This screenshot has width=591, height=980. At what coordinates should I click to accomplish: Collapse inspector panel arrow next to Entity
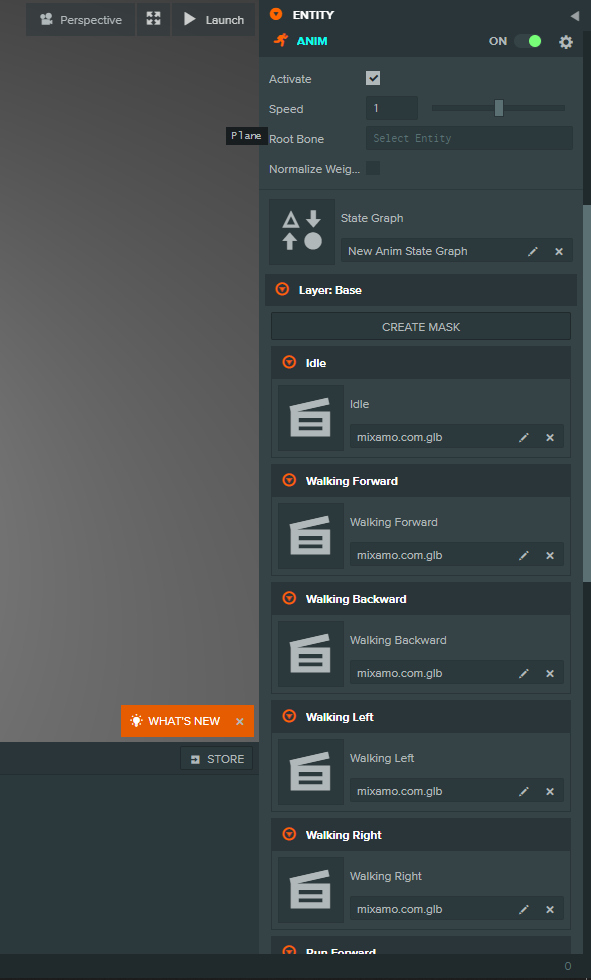point(575,16)
